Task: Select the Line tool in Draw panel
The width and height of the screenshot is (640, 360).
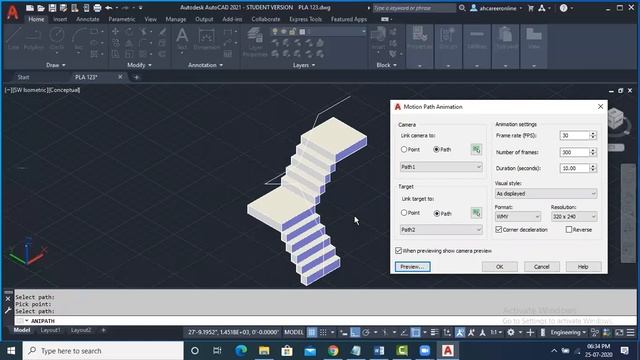Action: 13,39
